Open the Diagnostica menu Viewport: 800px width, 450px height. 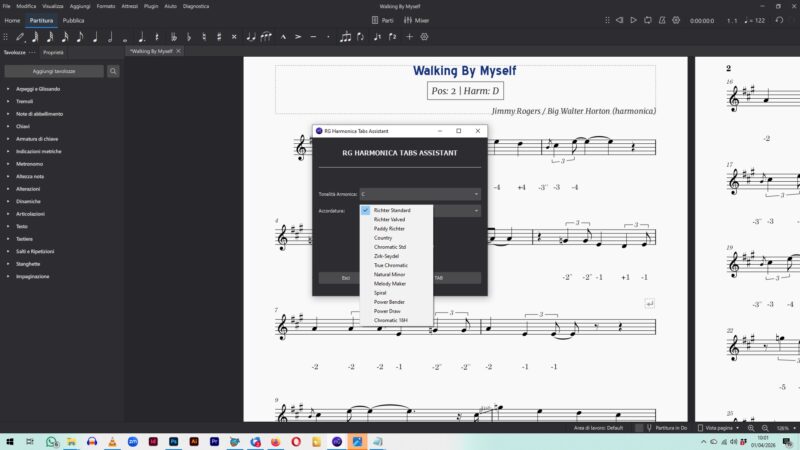(196, 6)
